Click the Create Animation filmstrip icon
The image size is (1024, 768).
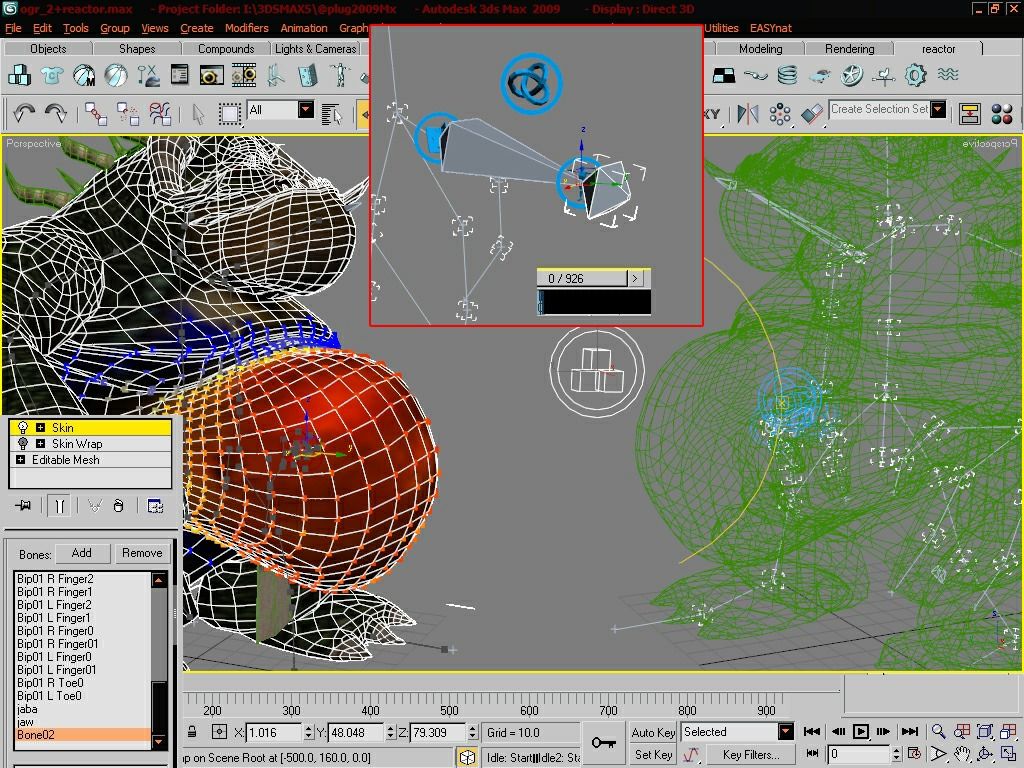point(244,76)
